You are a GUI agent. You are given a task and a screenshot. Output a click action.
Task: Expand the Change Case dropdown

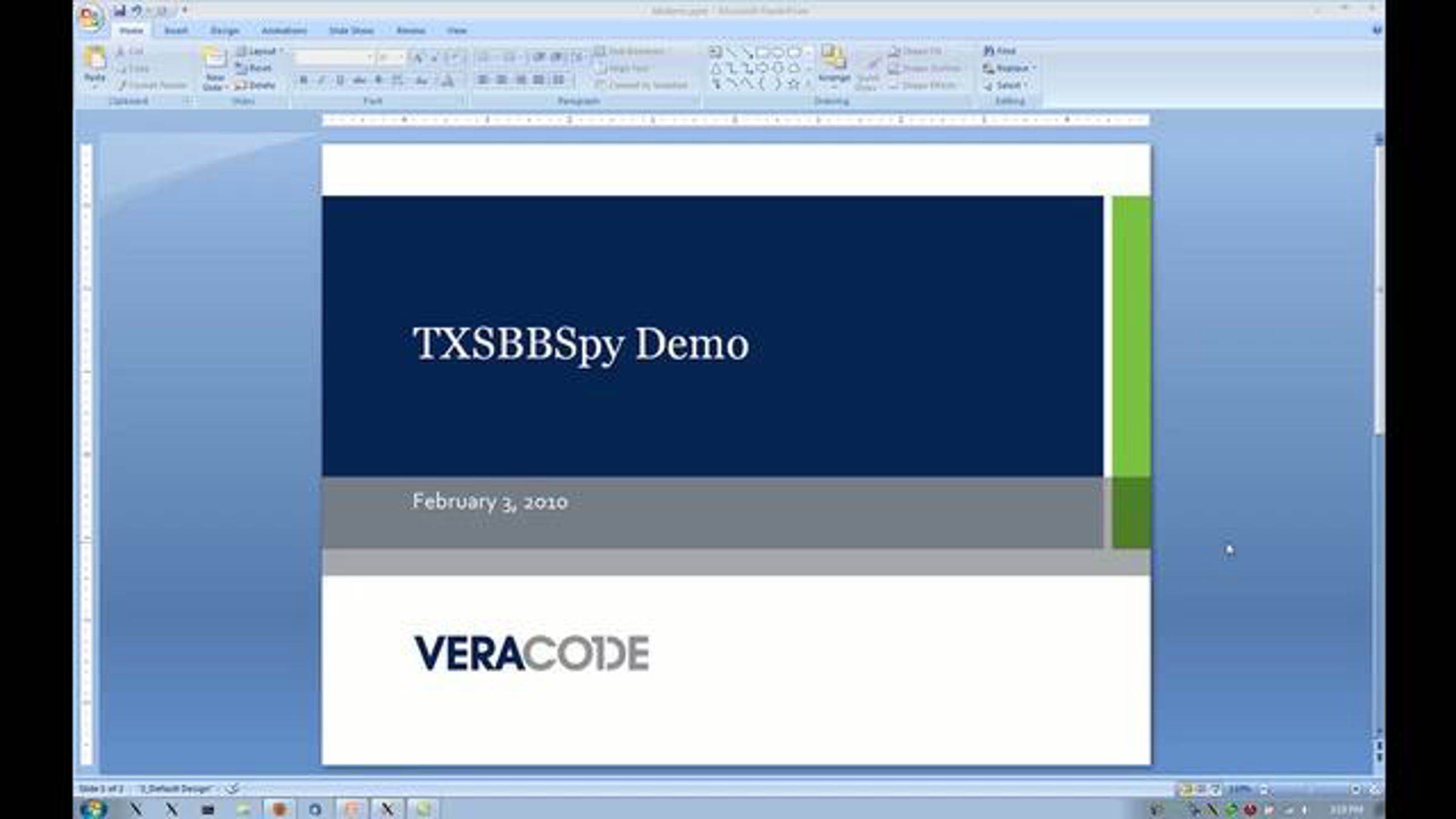coord(422,80)
